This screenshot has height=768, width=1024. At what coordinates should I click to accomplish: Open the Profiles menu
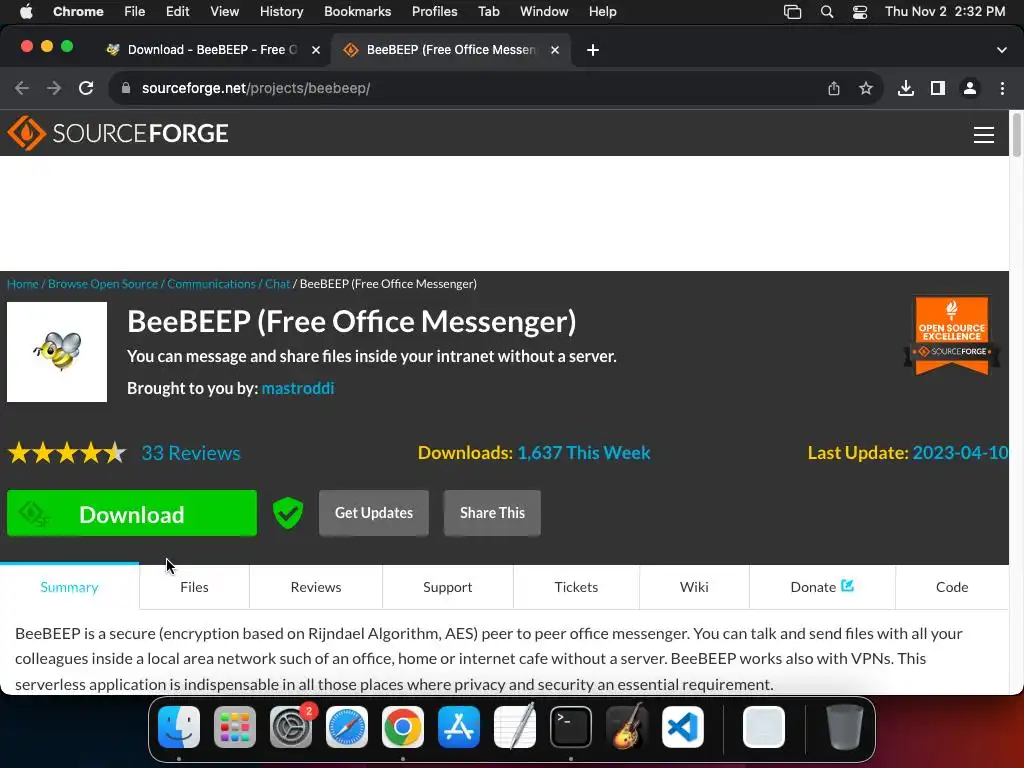434,12
